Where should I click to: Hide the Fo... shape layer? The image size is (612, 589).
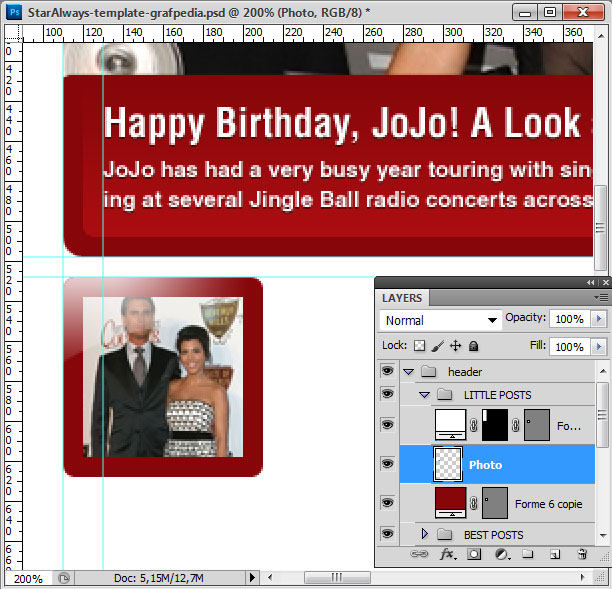(x=388, y=425)
